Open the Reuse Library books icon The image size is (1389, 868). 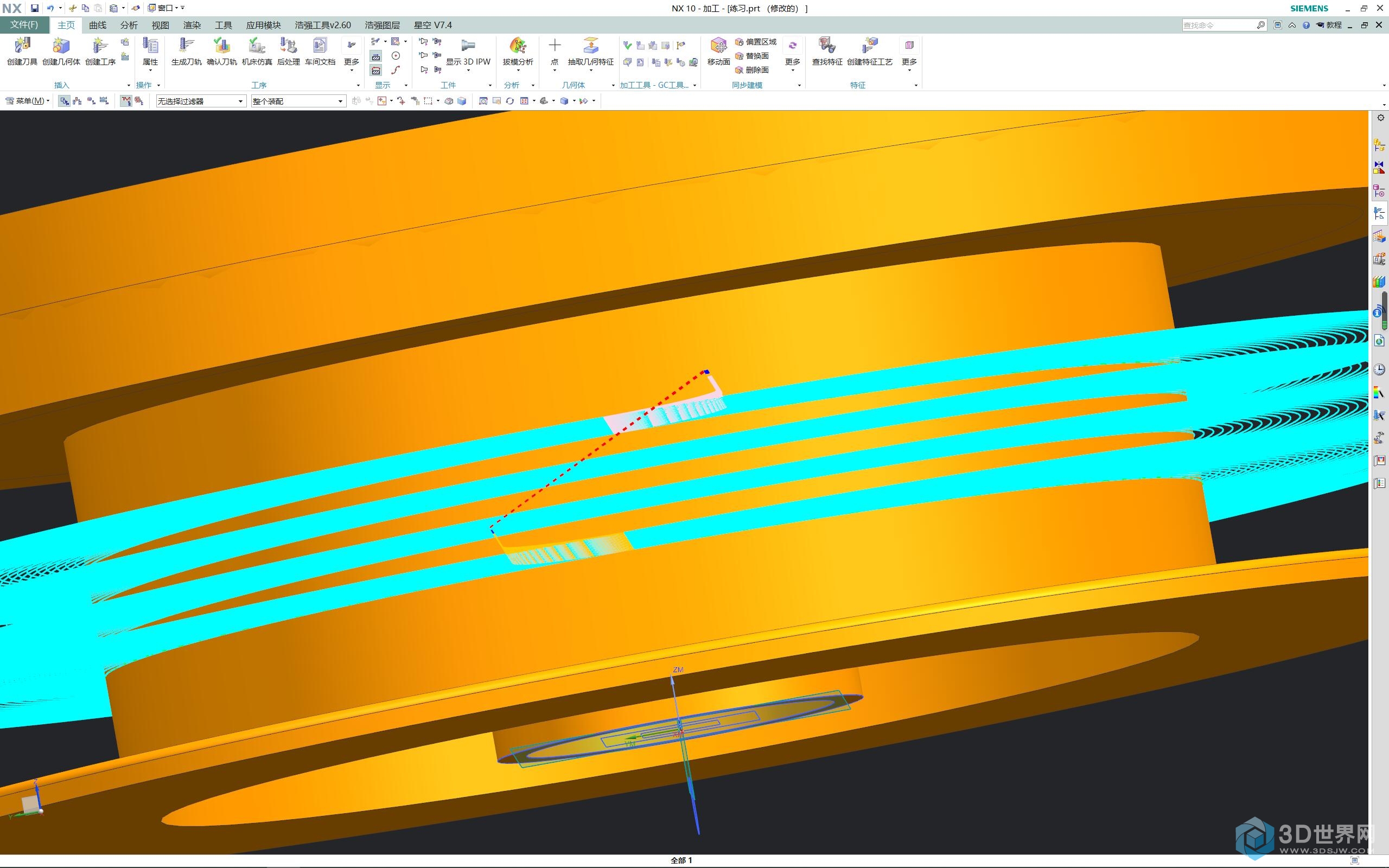(1378, 282)
